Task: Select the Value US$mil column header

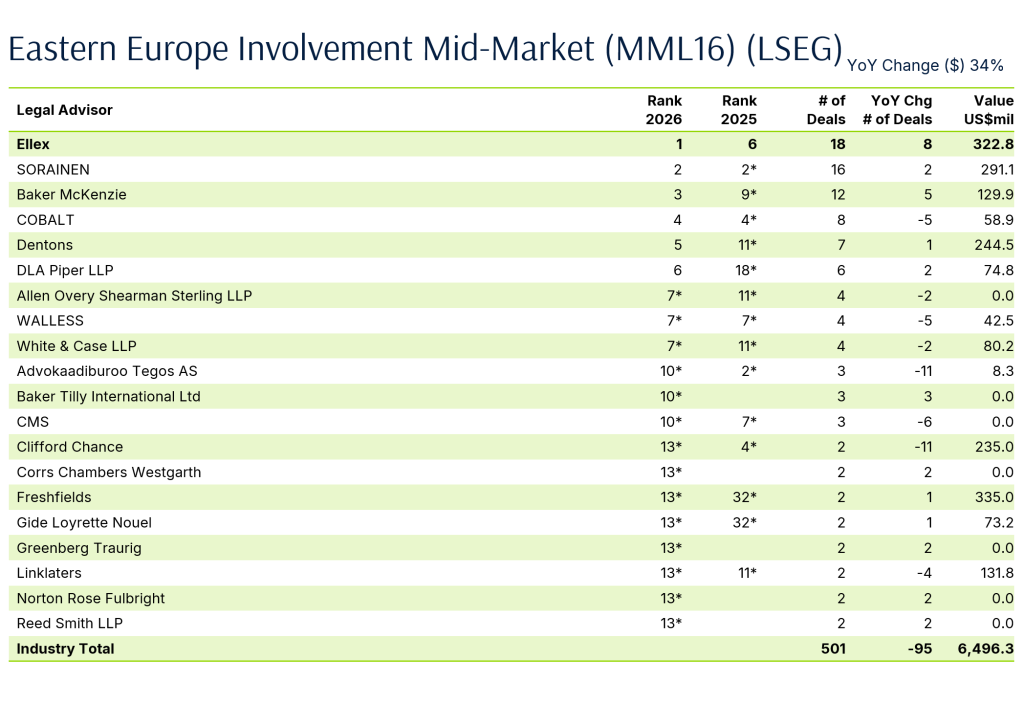Action: pyautogui.click(x=990, y=110)
